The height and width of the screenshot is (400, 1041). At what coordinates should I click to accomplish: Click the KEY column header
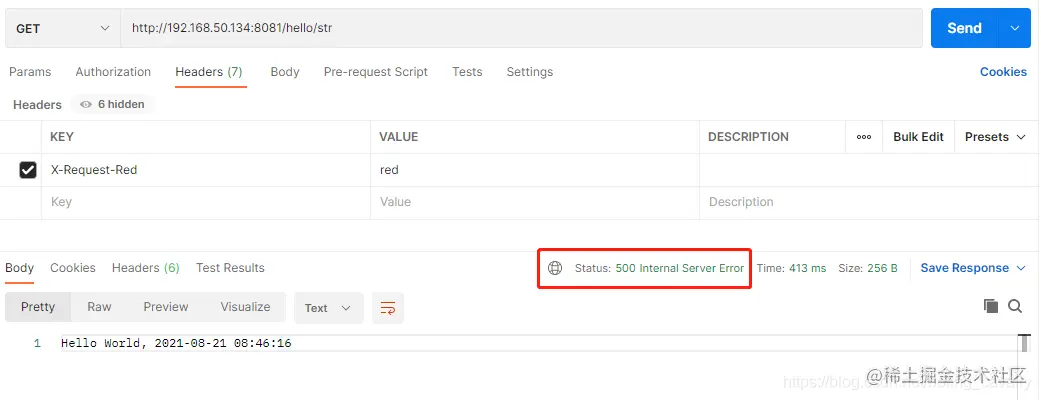pyautogui.click(x=62, y=137)
